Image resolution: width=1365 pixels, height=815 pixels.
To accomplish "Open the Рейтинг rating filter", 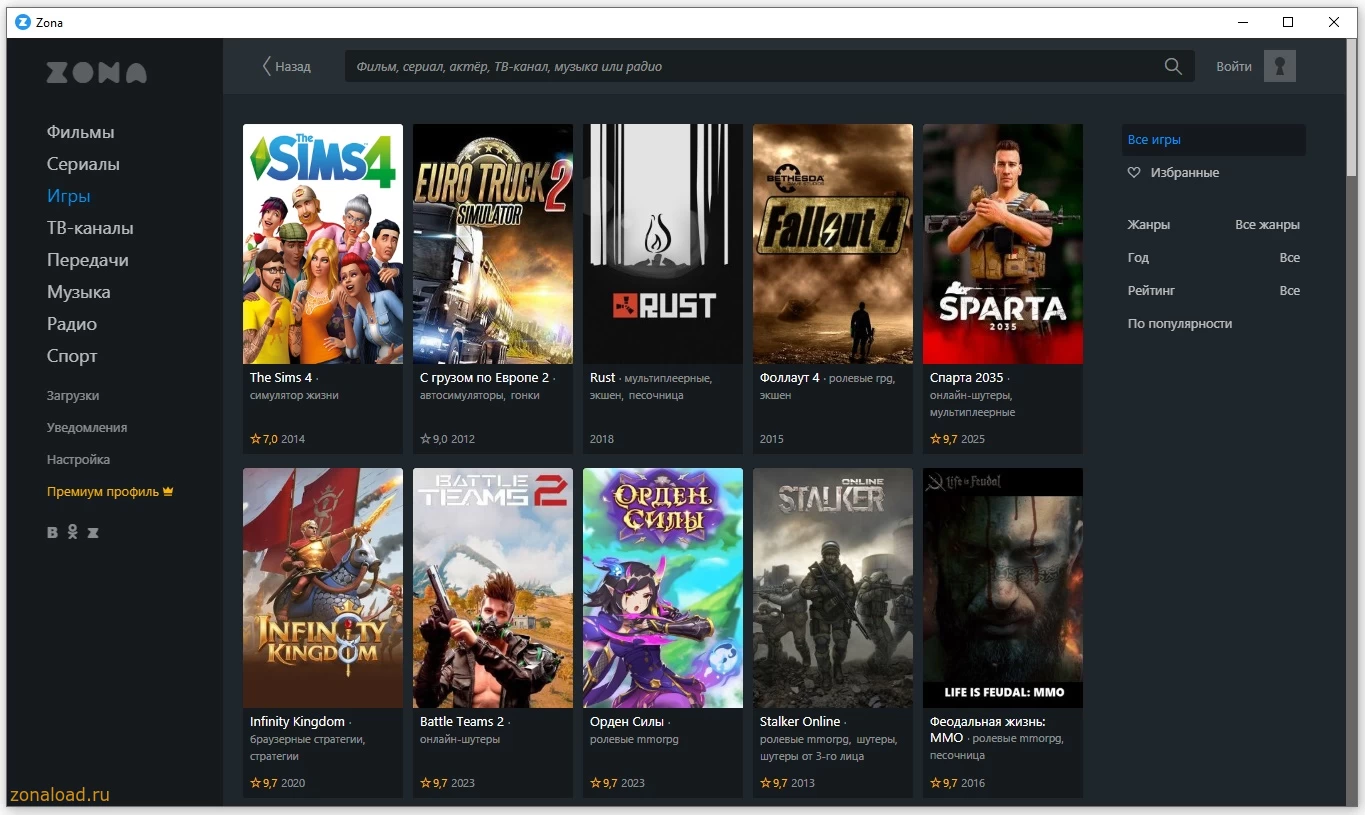I will coord(1214,291).
